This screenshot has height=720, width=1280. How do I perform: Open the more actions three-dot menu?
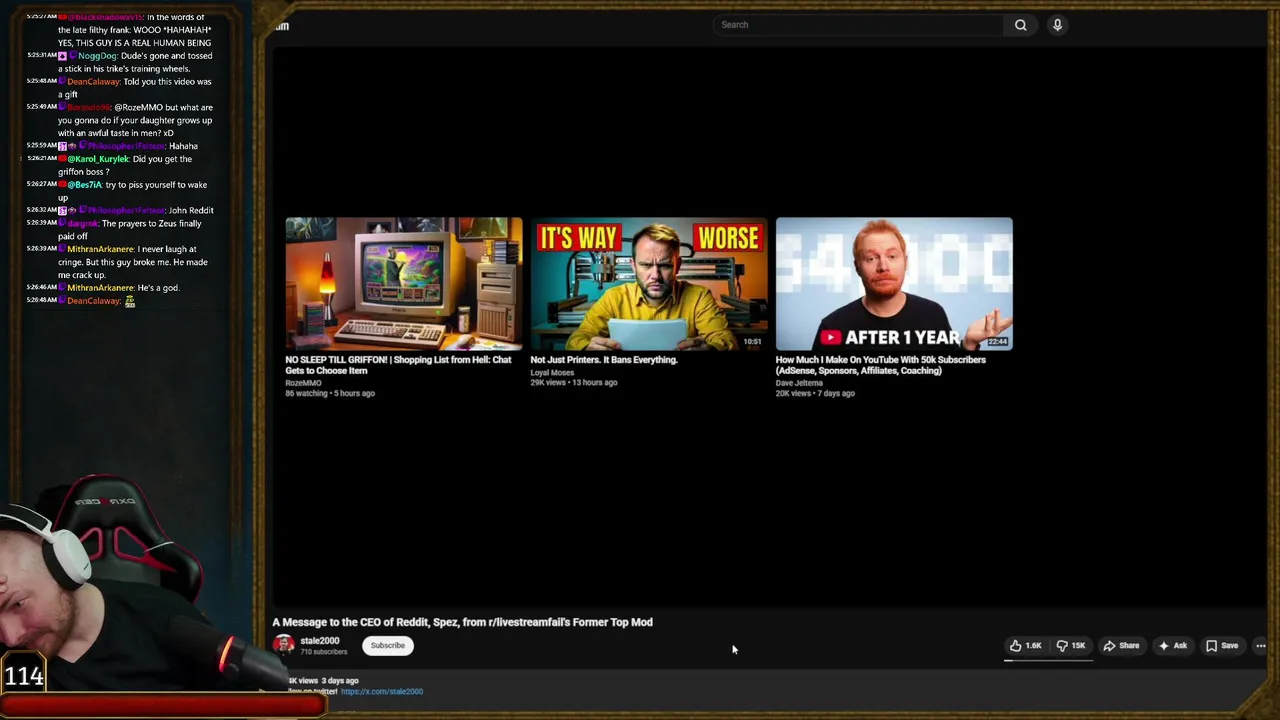click(x=1261, y=646)
